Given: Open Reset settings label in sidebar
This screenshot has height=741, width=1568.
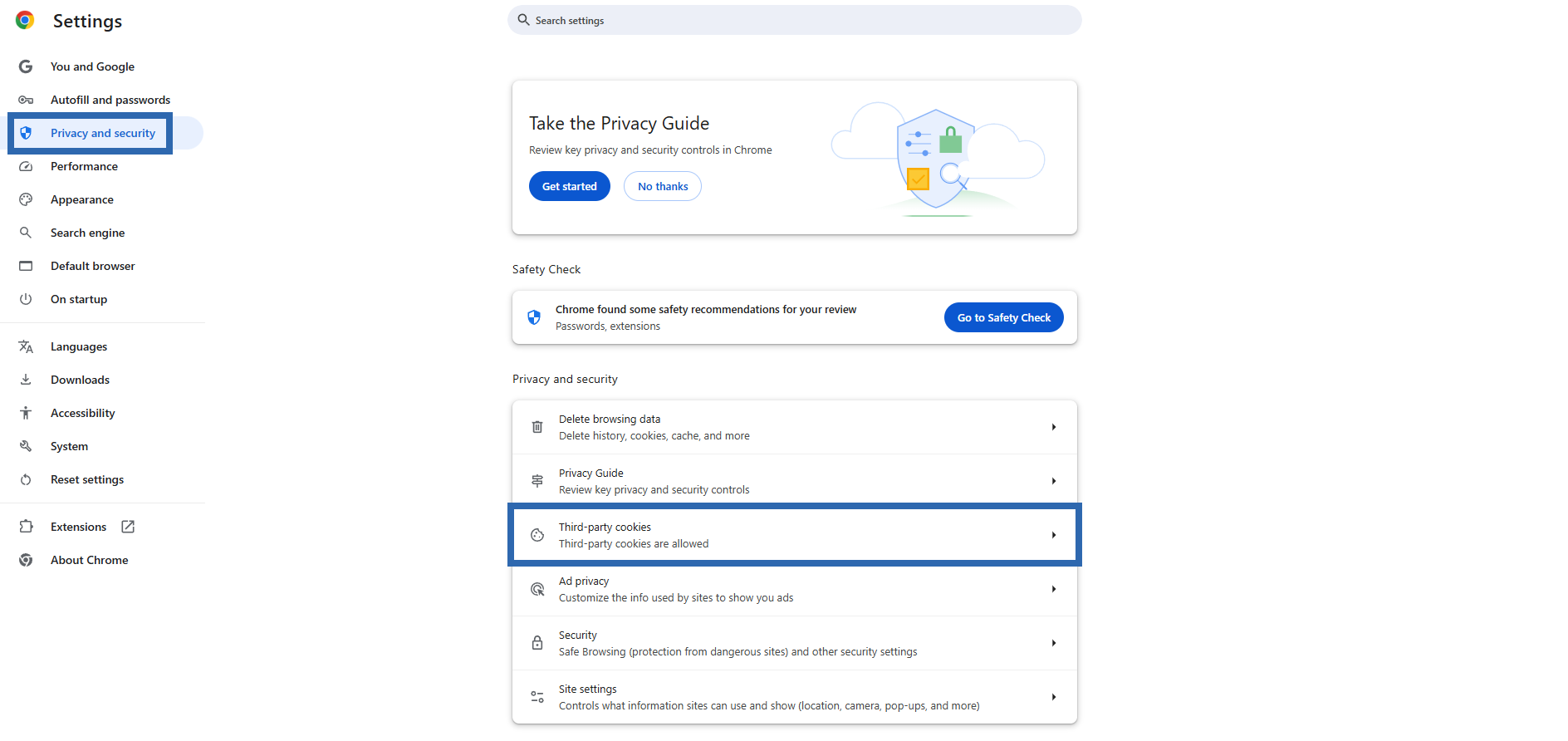Looking at the screenshot, I should point(87,479).
